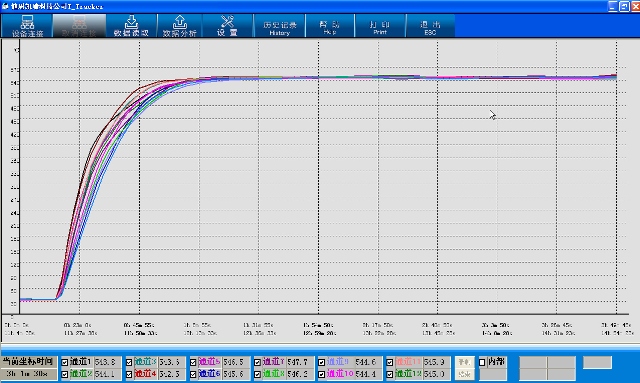Toggle the 通道7 channel checkbox

tap(257, 362)
